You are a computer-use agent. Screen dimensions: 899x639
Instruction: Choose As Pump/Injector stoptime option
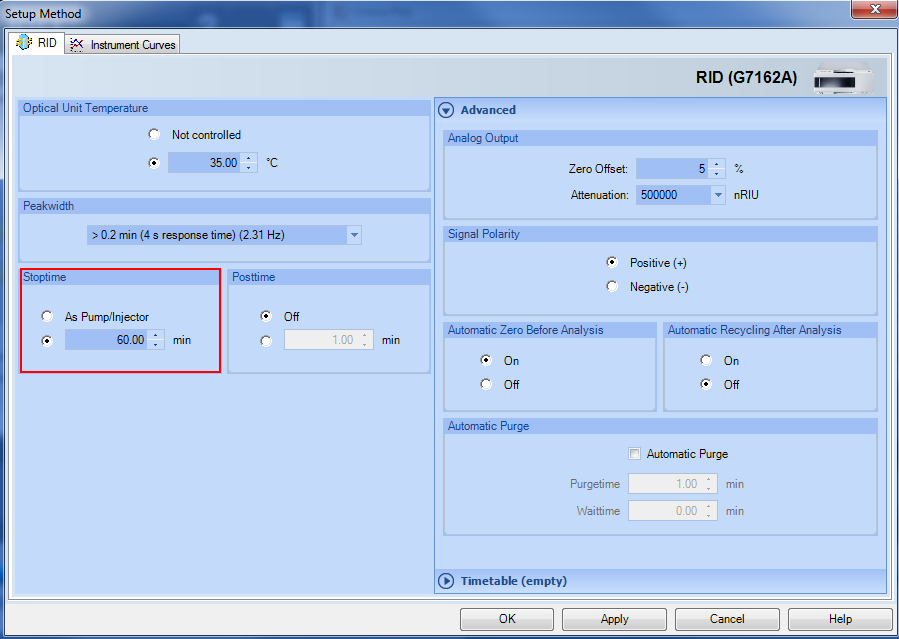(x=47, y=316)
